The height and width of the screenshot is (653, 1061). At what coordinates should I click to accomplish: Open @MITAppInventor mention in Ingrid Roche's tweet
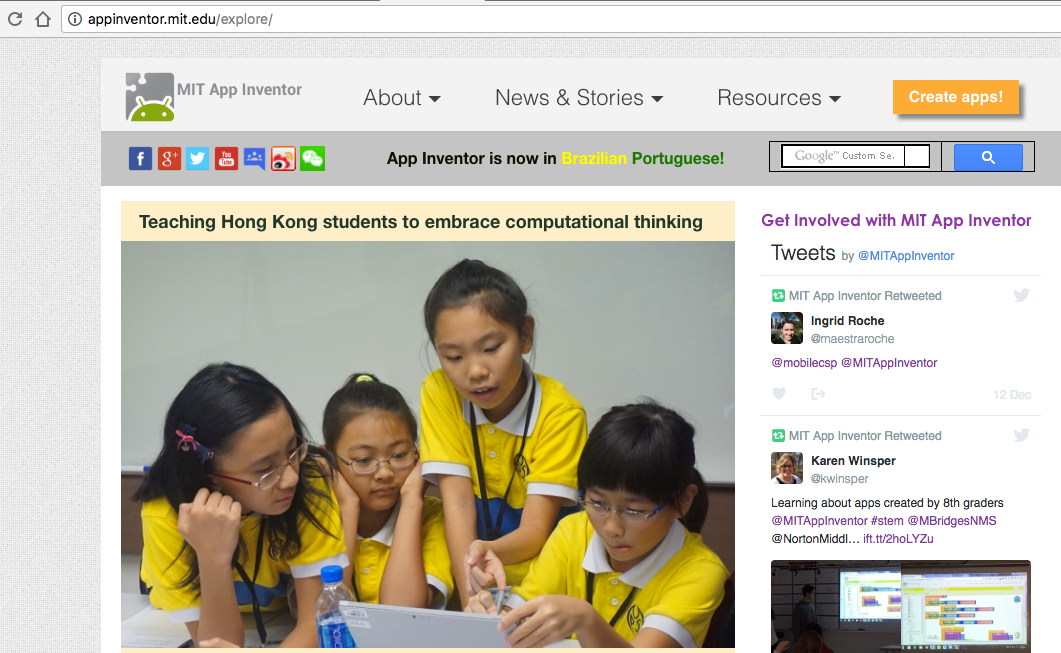coord(889,363)
